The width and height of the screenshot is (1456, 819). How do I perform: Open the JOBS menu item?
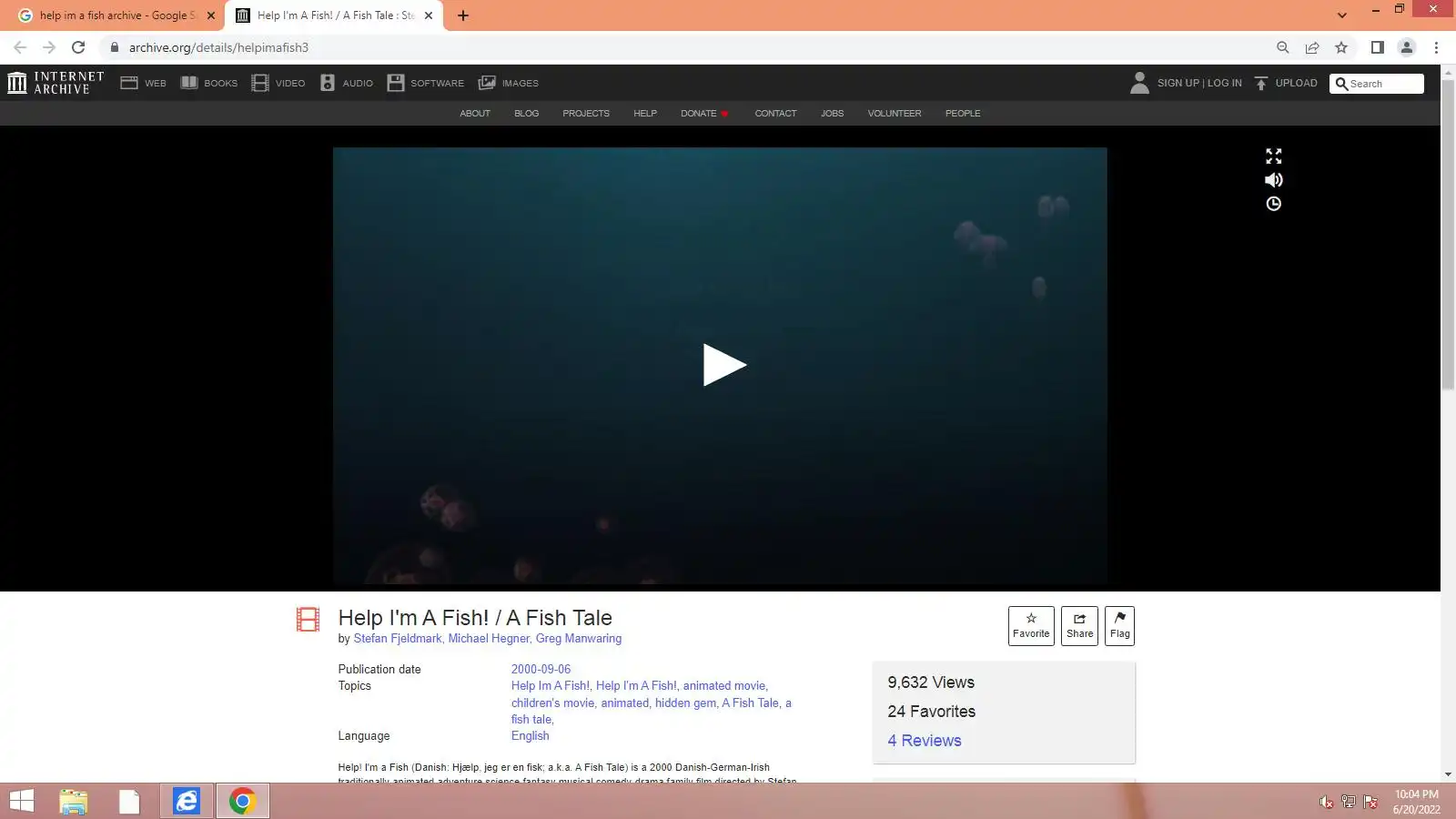tap(833, 114)
